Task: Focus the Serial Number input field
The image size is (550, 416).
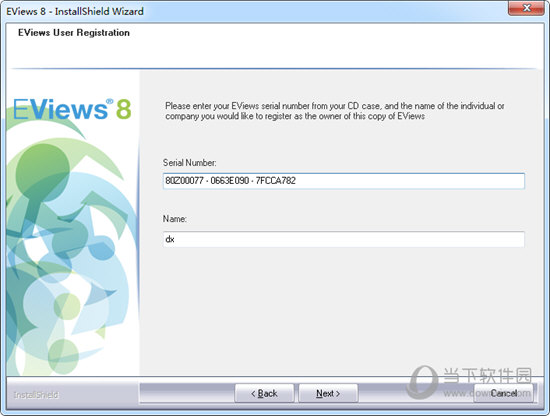Action: pos(344,181)
